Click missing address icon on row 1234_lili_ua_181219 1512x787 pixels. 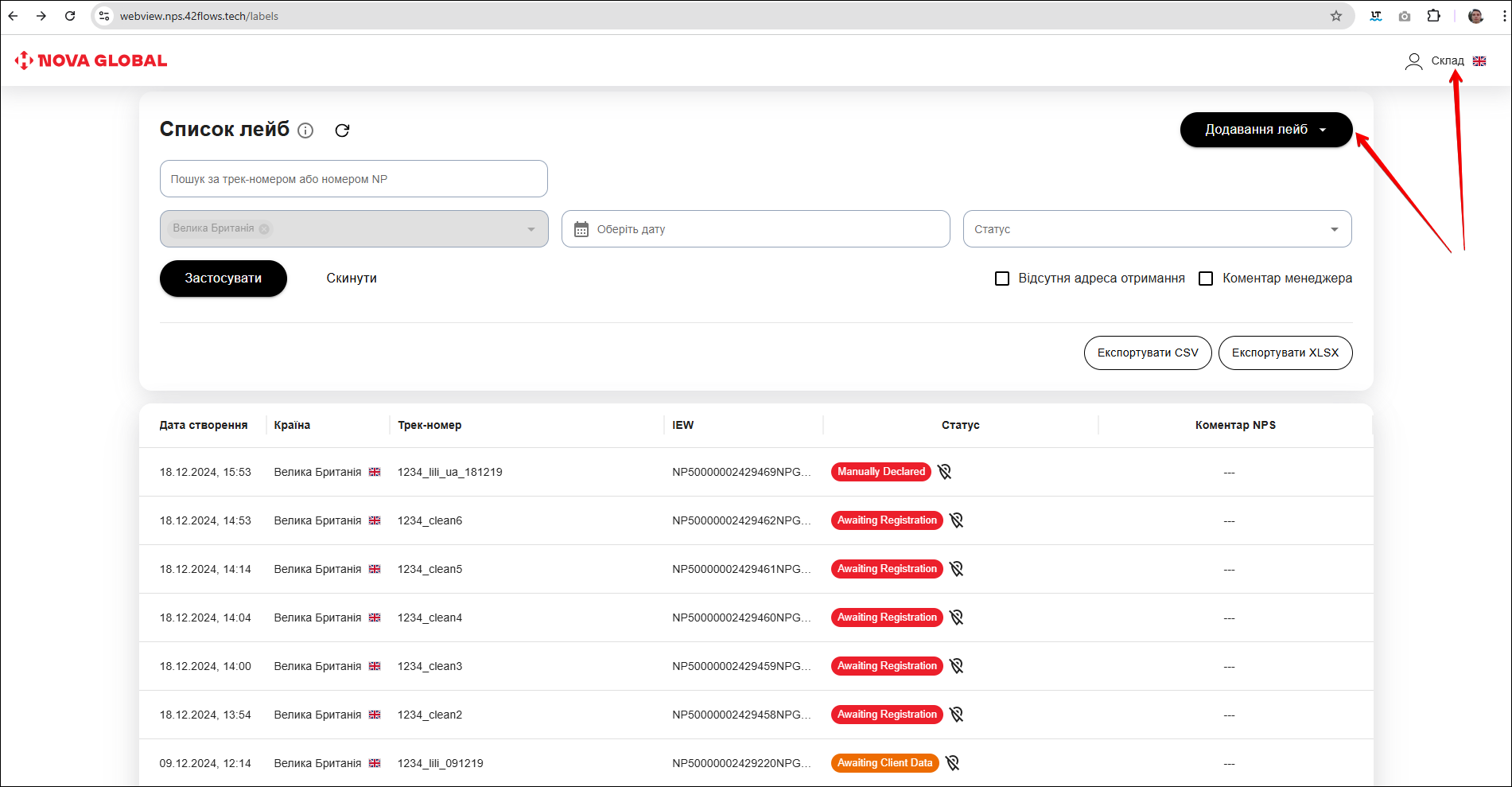coord(944,472)
